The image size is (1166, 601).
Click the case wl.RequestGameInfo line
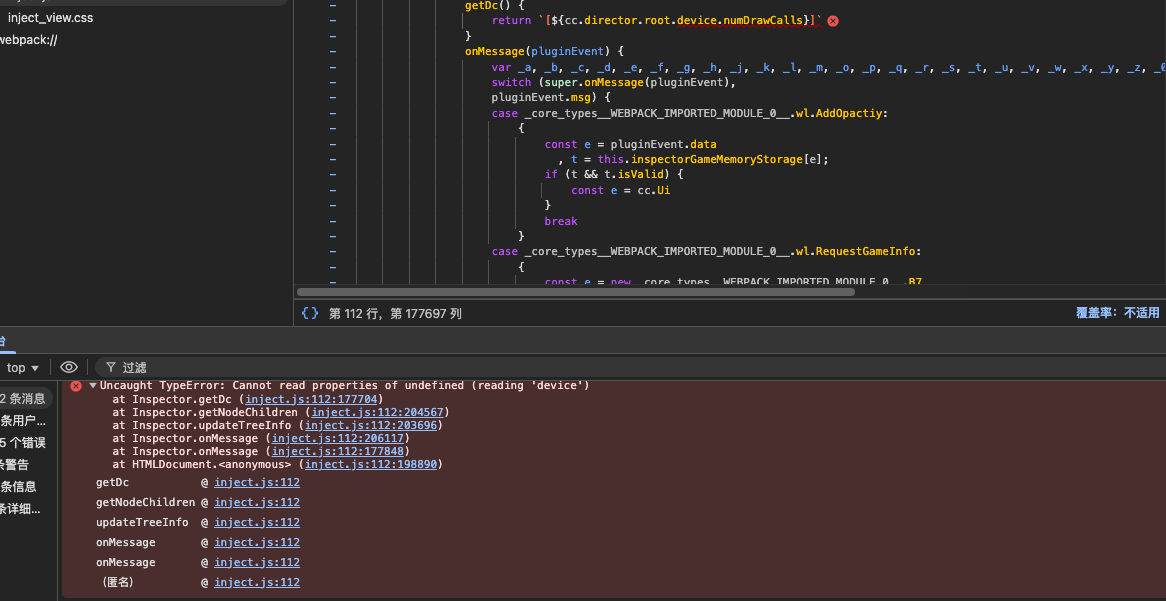(706, 251)
